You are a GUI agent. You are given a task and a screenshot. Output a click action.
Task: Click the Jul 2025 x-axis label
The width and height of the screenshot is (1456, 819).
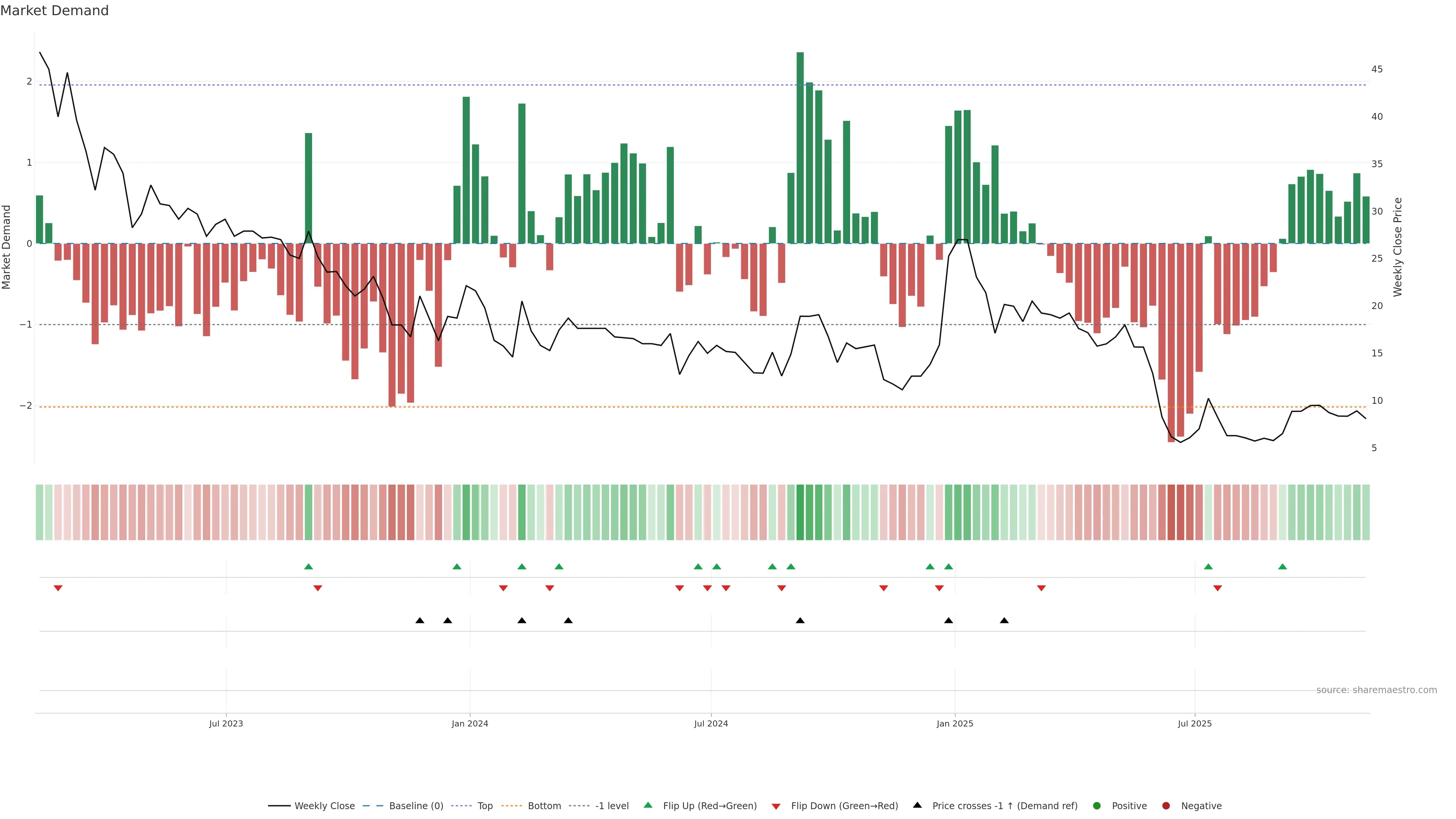[x=1194, y=723]
